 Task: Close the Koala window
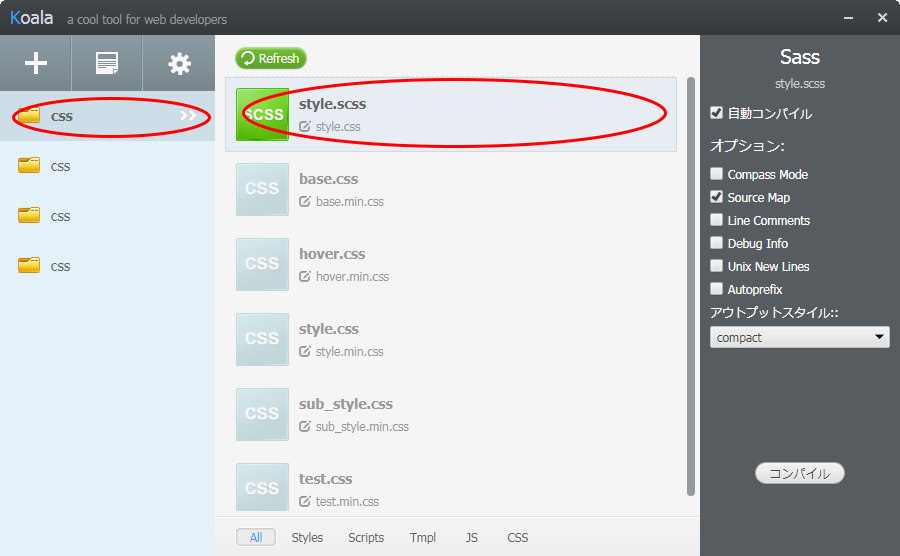883,18
